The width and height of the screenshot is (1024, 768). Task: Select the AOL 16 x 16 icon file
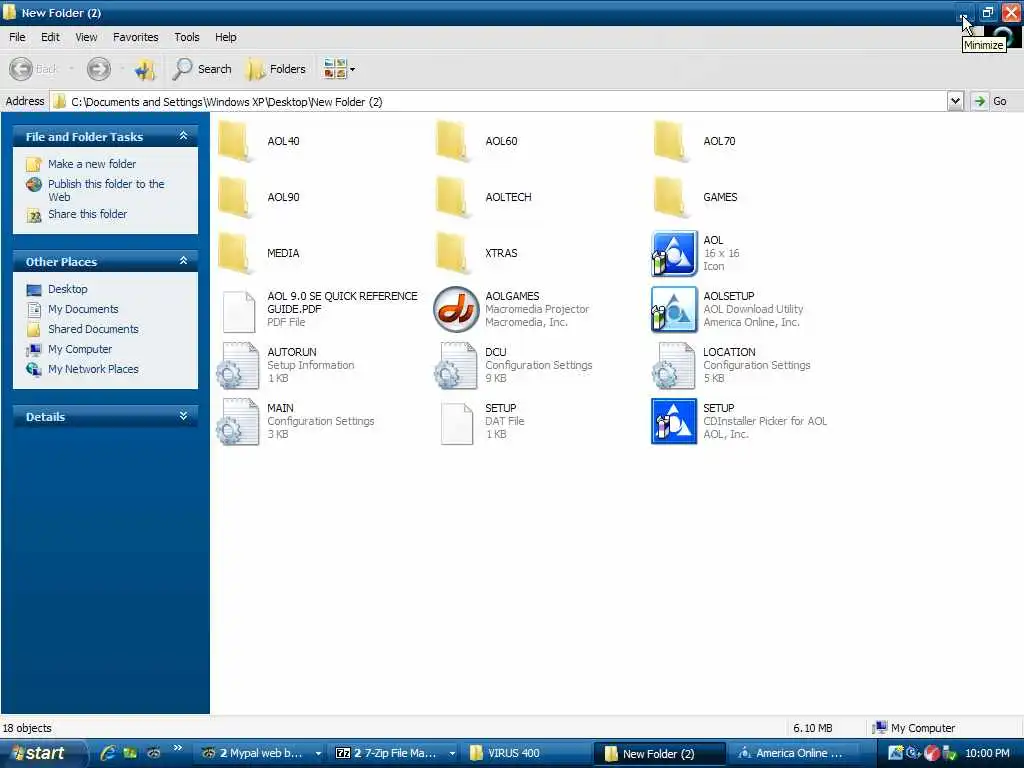click(x=696, y=253)
